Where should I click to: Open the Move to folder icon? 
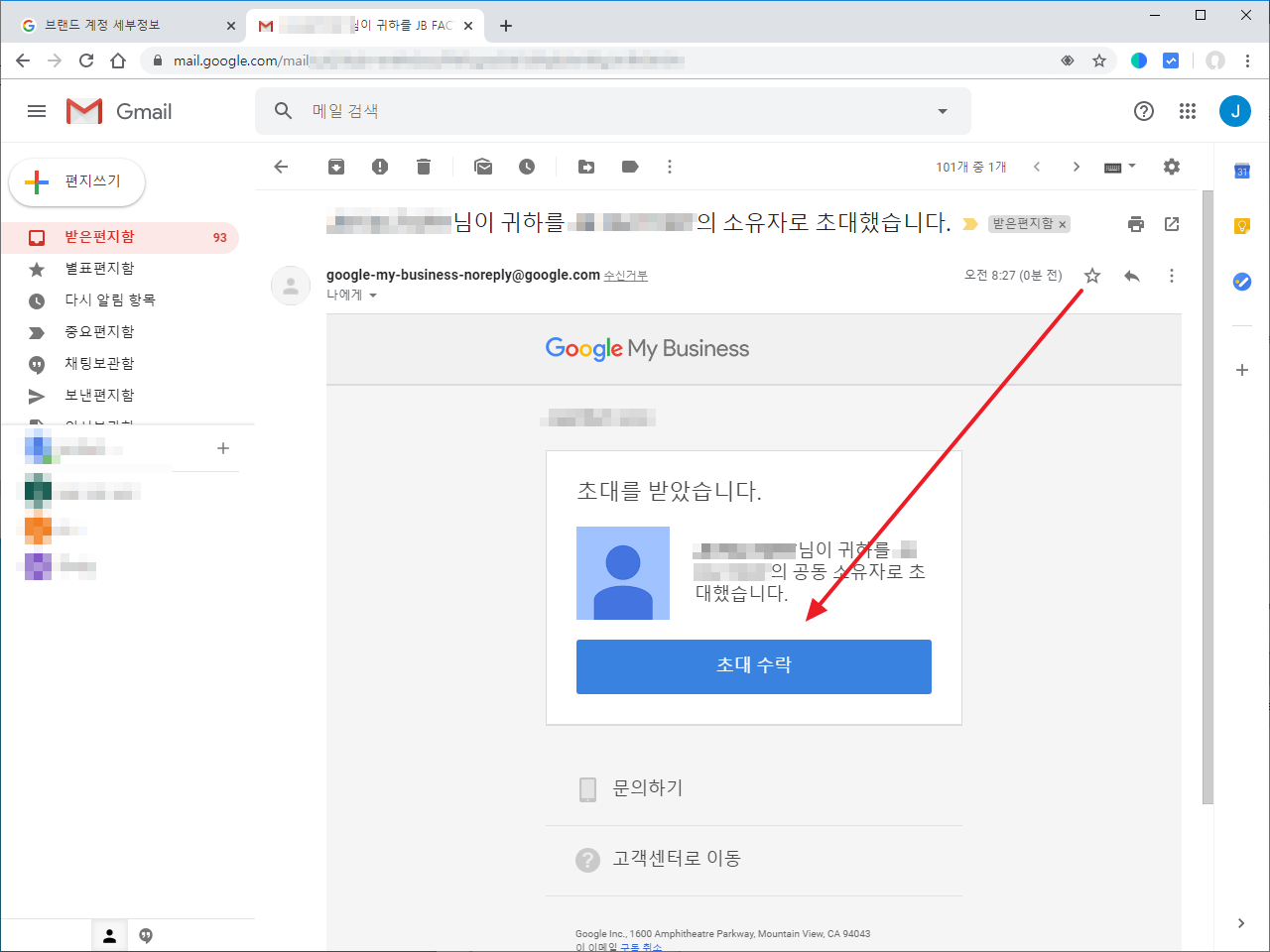point(586,167)
